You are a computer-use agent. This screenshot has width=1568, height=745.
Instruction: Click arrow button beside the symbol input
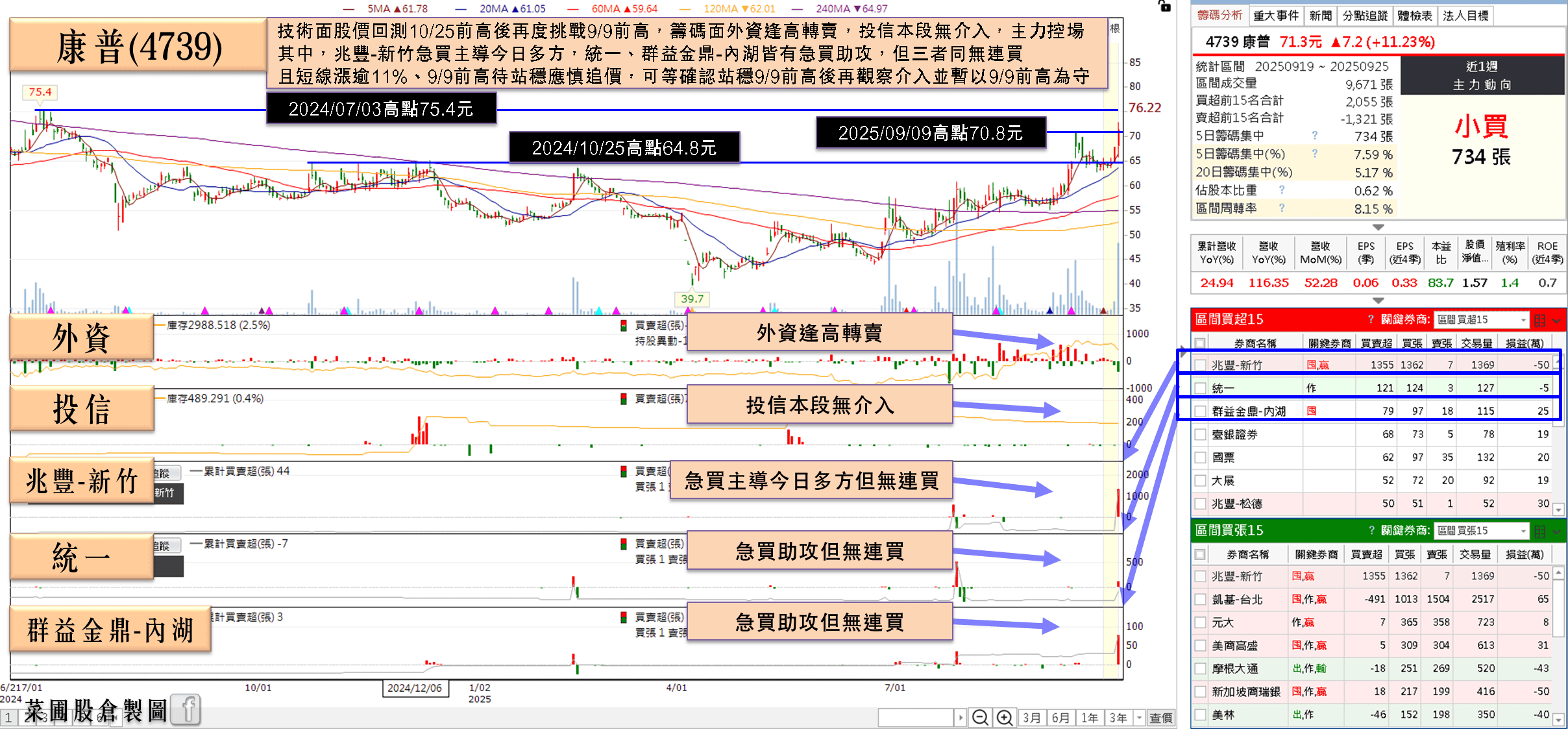[x=961, y=718]
